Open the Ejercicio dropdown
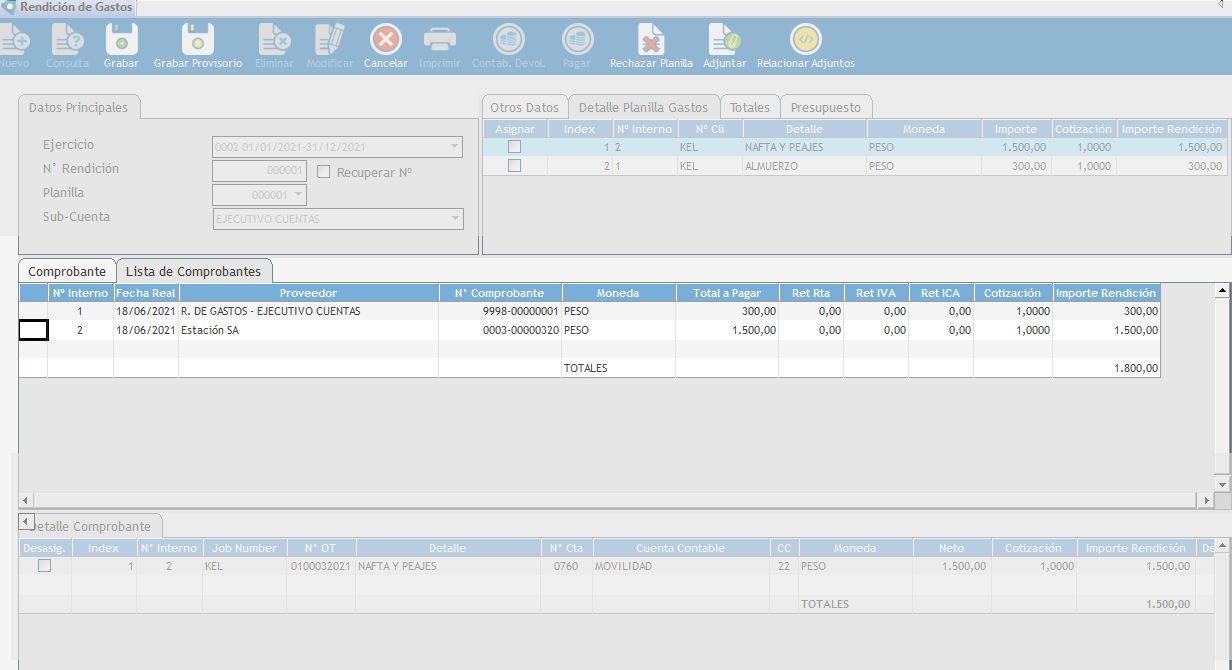The image size is (1232, 670). tap(454, 147)
